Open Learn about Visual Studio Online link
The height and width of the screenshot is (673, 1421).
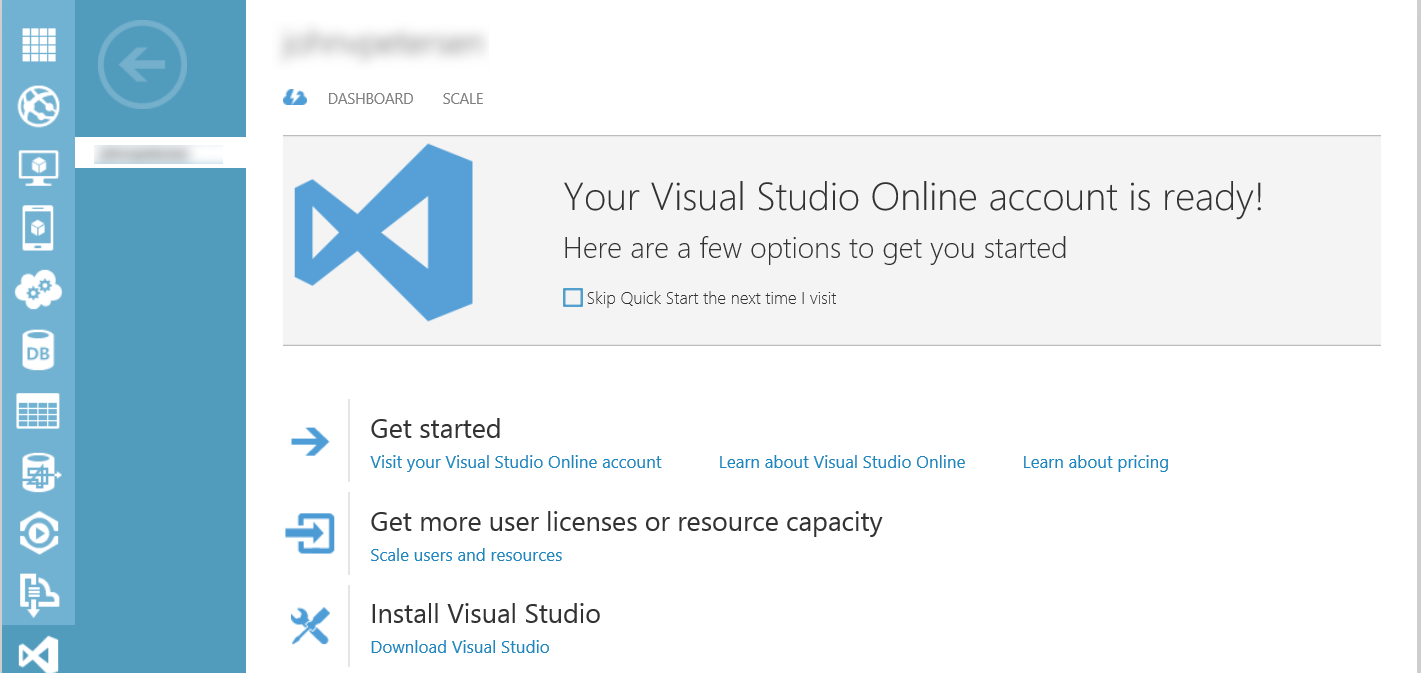[842, 462]
